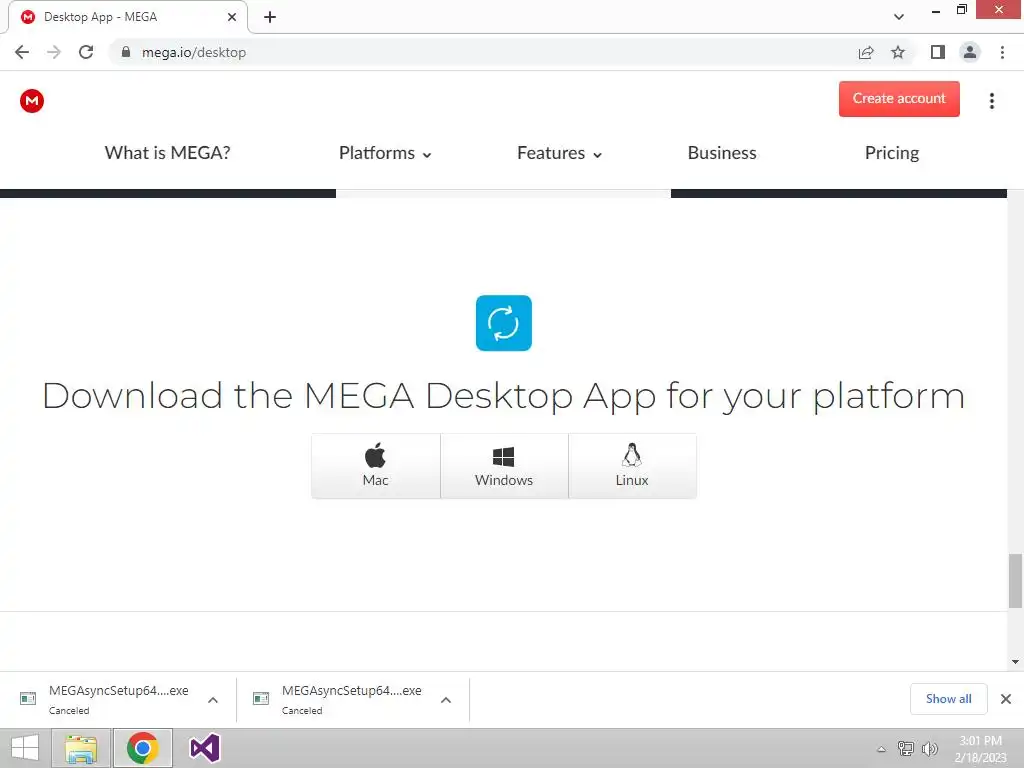Download the Mac desktop app
The height and width of the screenshot is (768, 1024).
(376, 466)
